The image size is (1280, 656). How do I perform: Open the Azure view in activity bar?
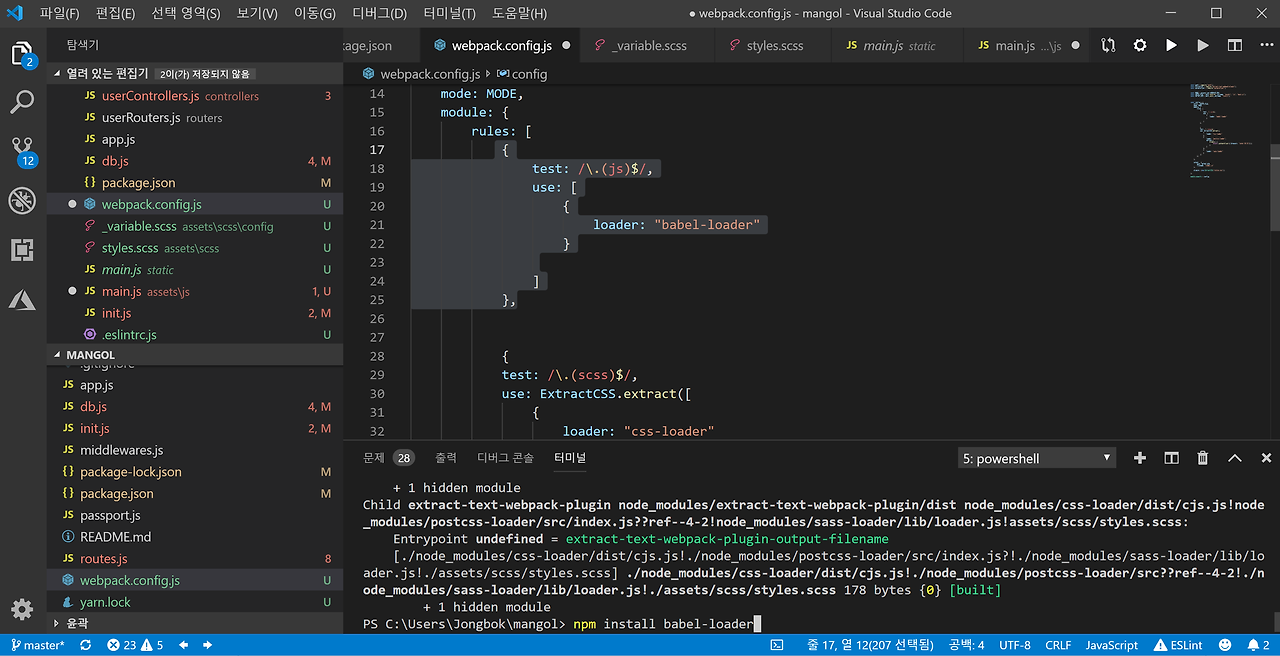tap(22, 298)
